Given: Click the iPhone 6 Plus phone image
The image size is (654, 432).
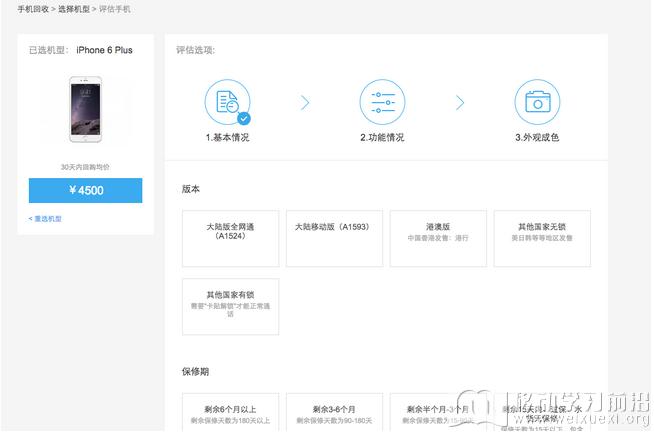Looking at the screenshot, I should click(86, 109).
